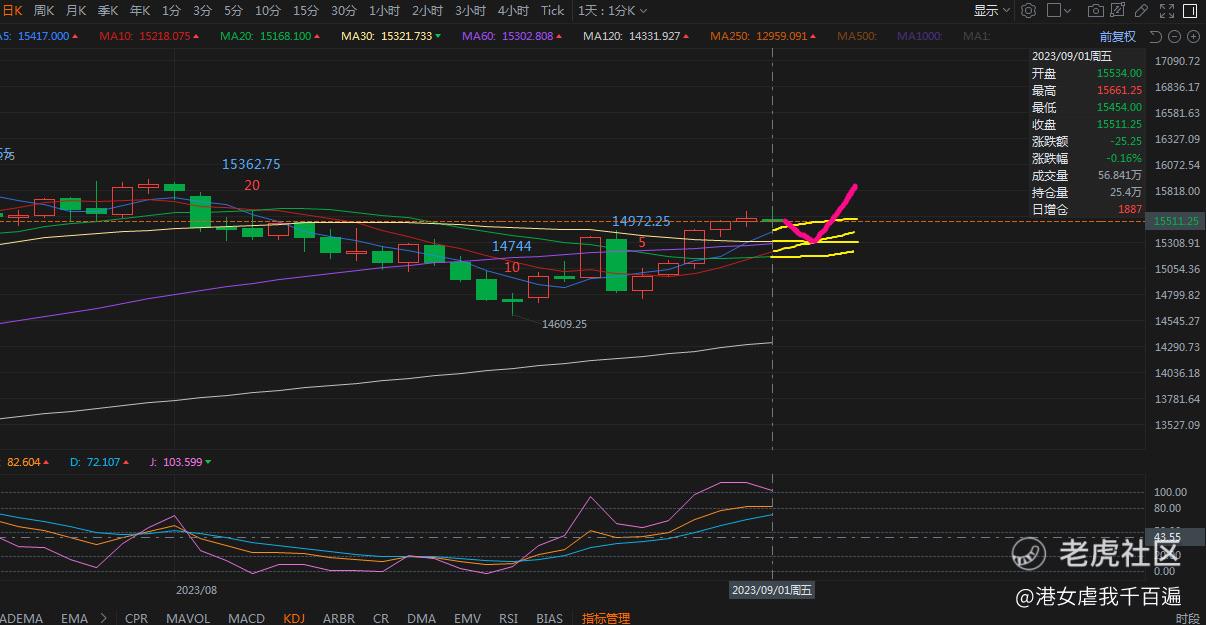The width and height of the screenshot is (1206, 625).
Task: Select the Tick chart view
Action: coord(552,10)
